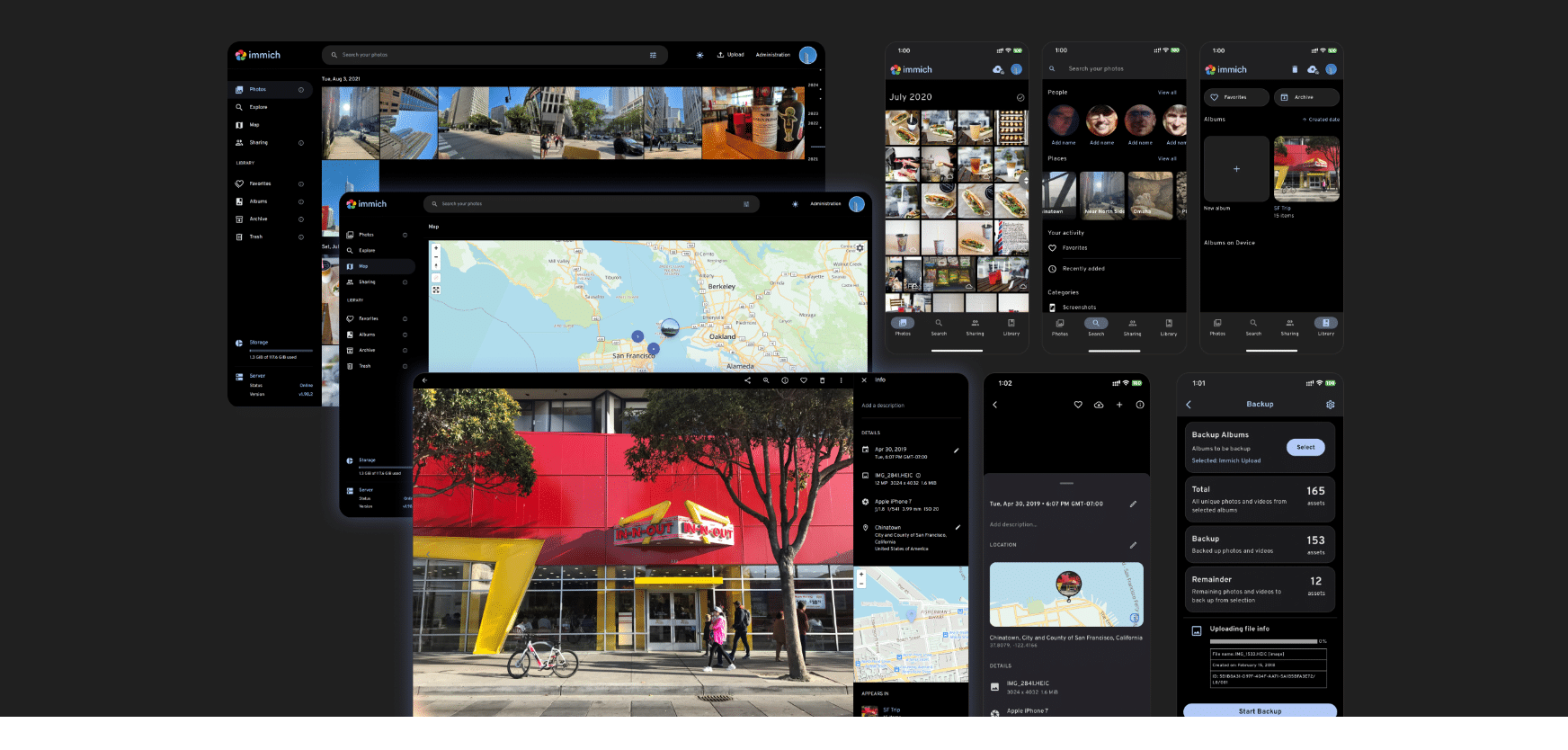Tap the cloud upload icon on photo detail phone

pos(1099,405)
